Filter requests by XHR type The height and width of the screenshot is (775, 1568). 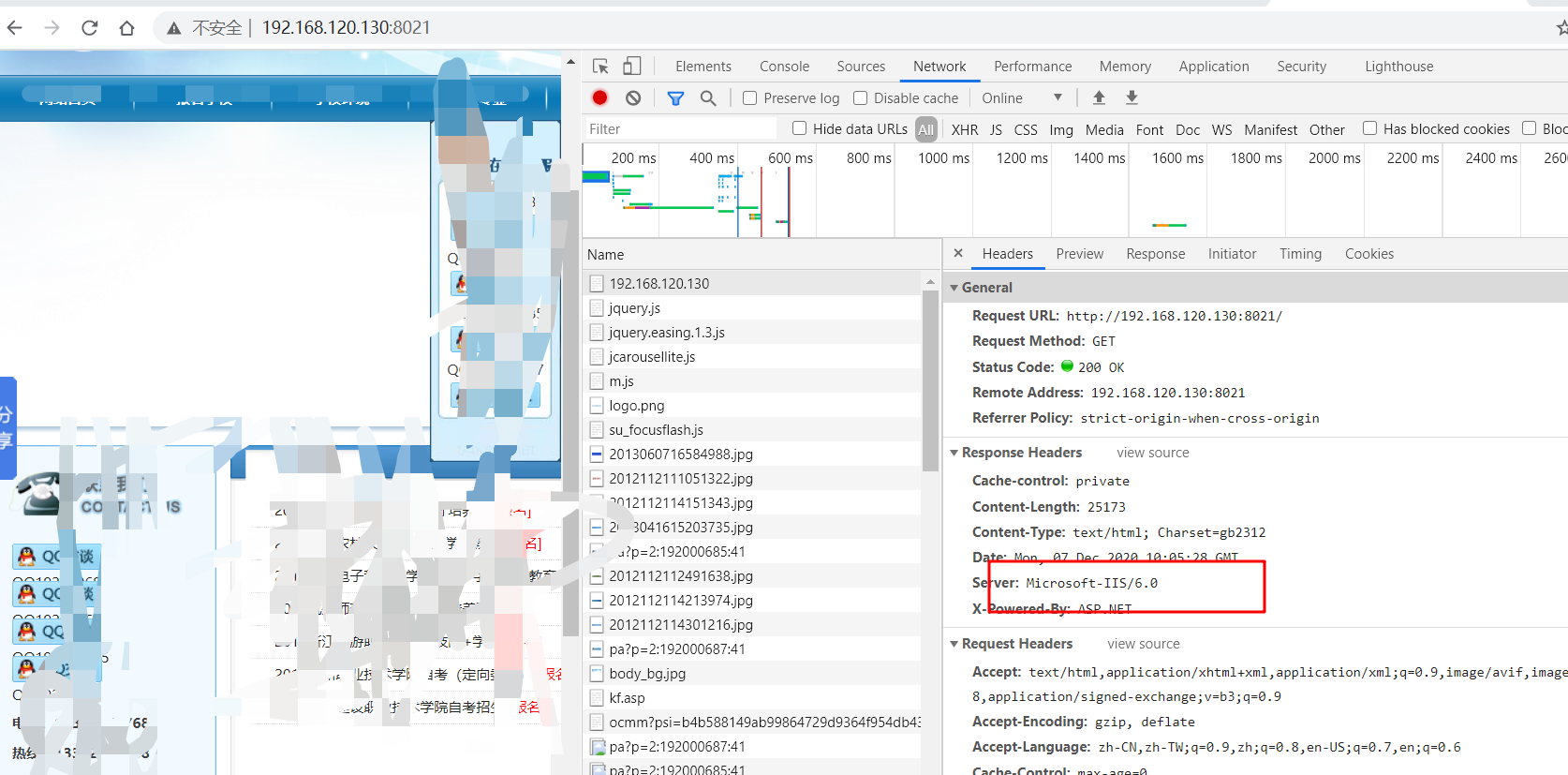964,129
